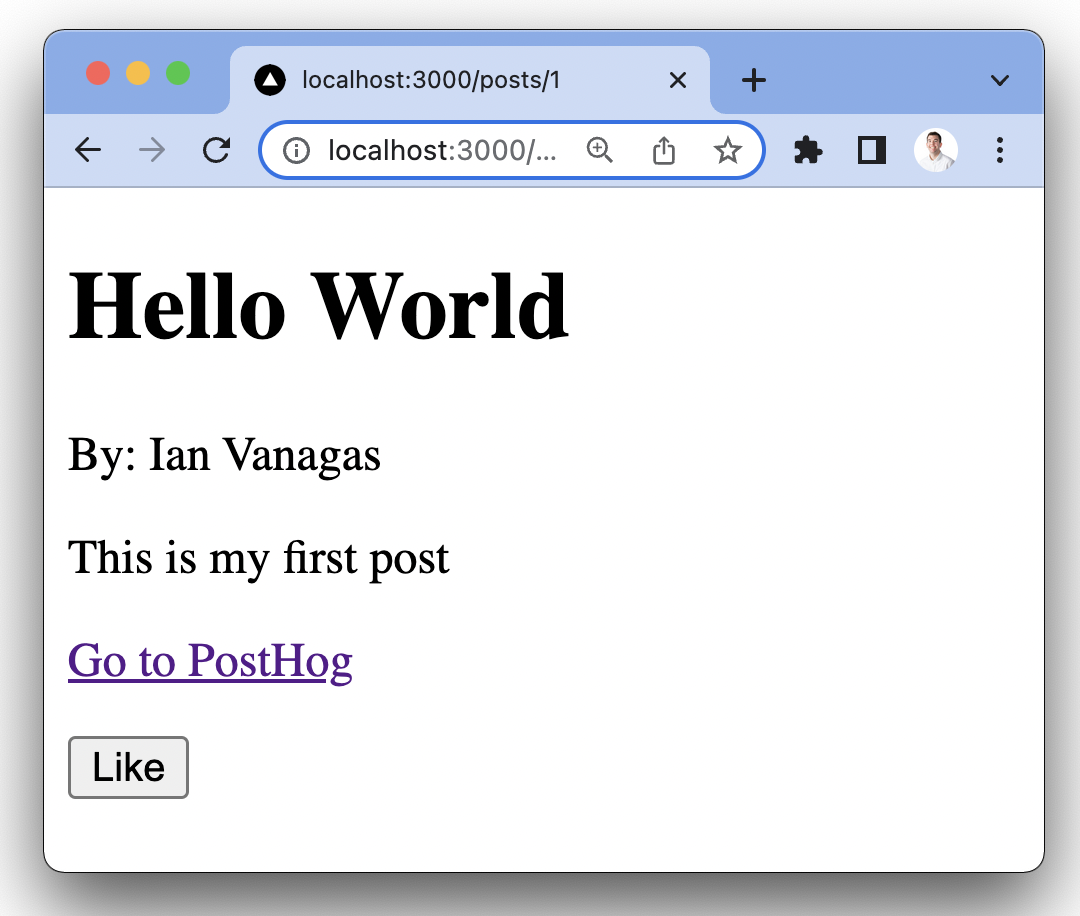Open the Extensions puzzle menu
1080x916 pixels.
pos(808,150)
